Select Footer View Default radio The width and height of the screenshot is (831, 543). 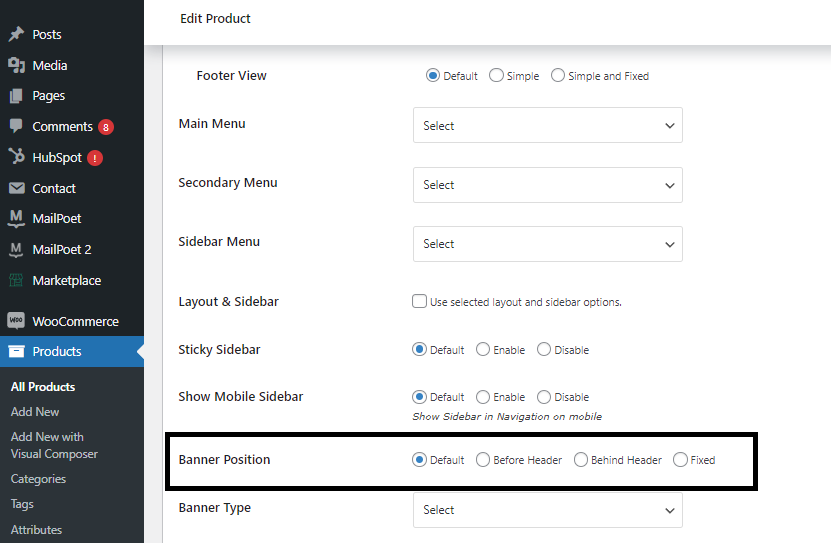[432, 75]
